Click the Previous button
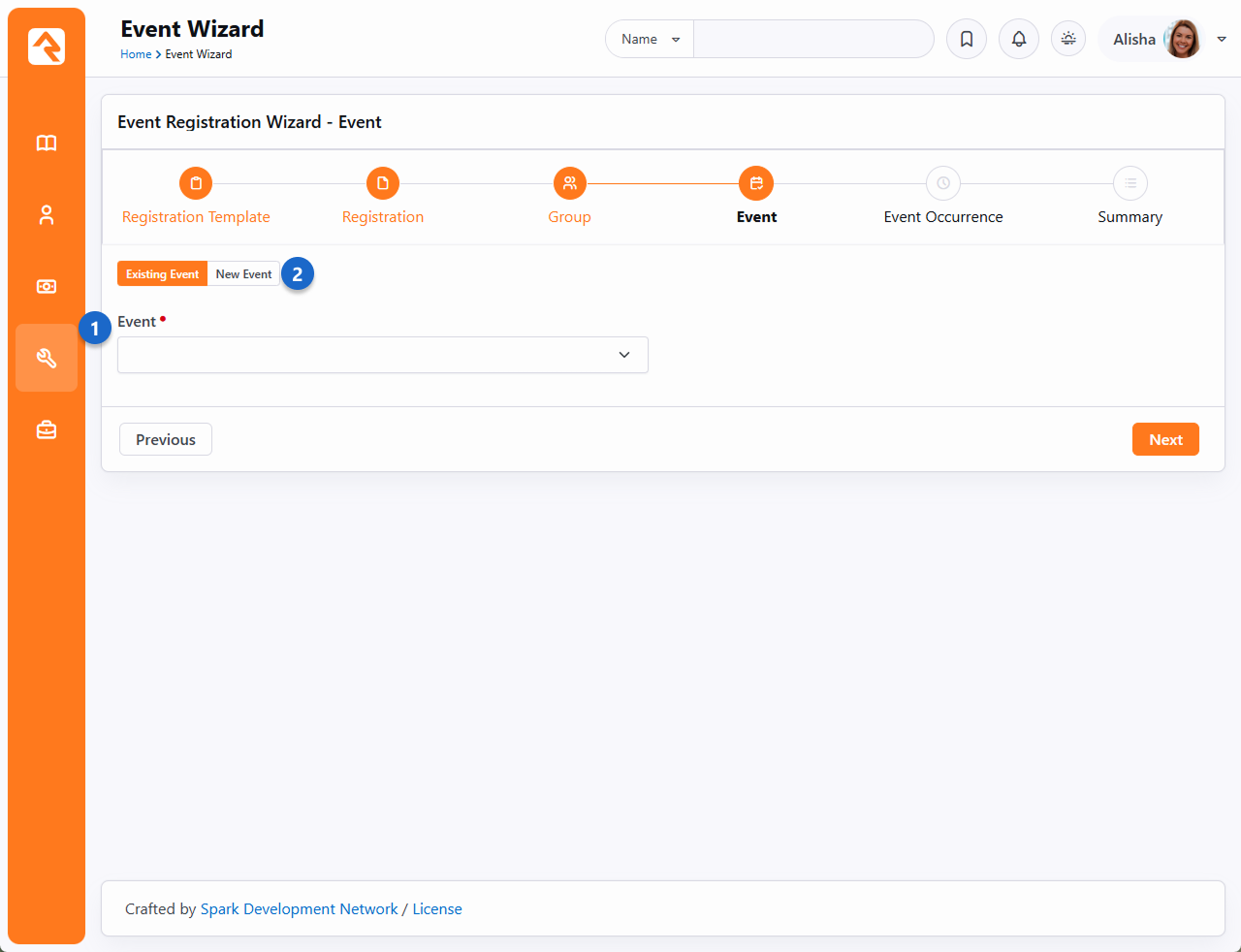 coord(166,439)
